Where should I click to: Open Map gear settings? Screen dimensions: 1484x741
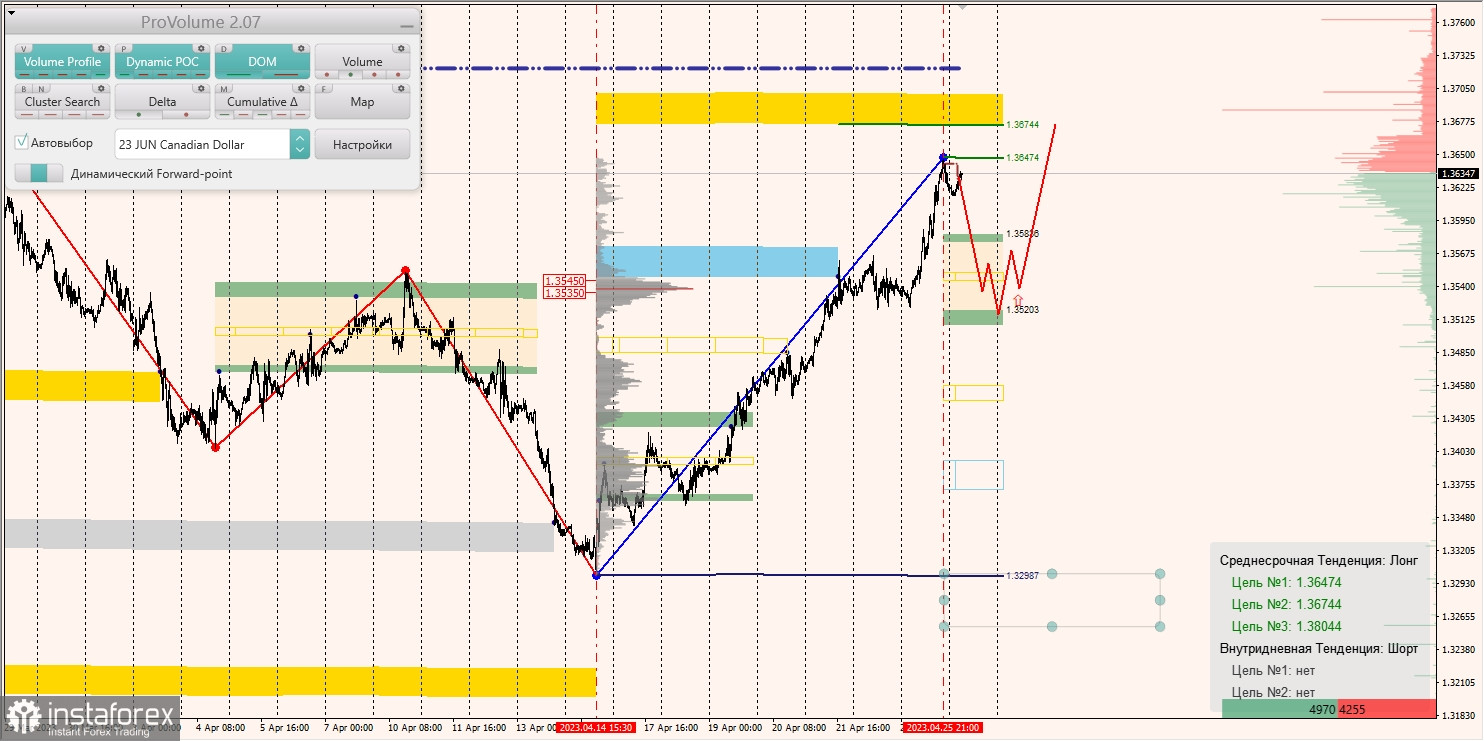click(400, 88)
